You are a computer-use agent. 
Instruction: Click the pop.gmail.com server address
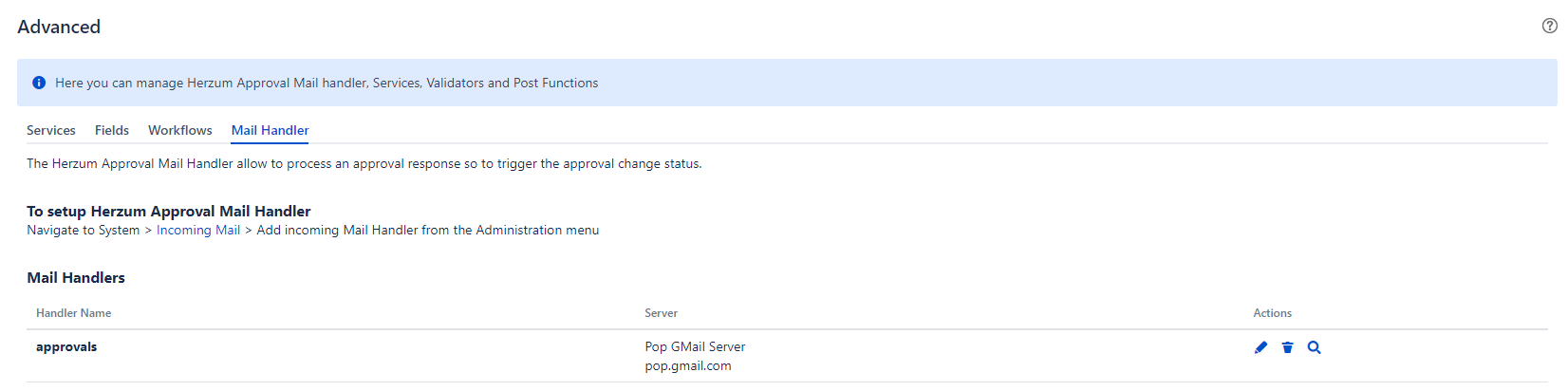(x=688, y=366)
